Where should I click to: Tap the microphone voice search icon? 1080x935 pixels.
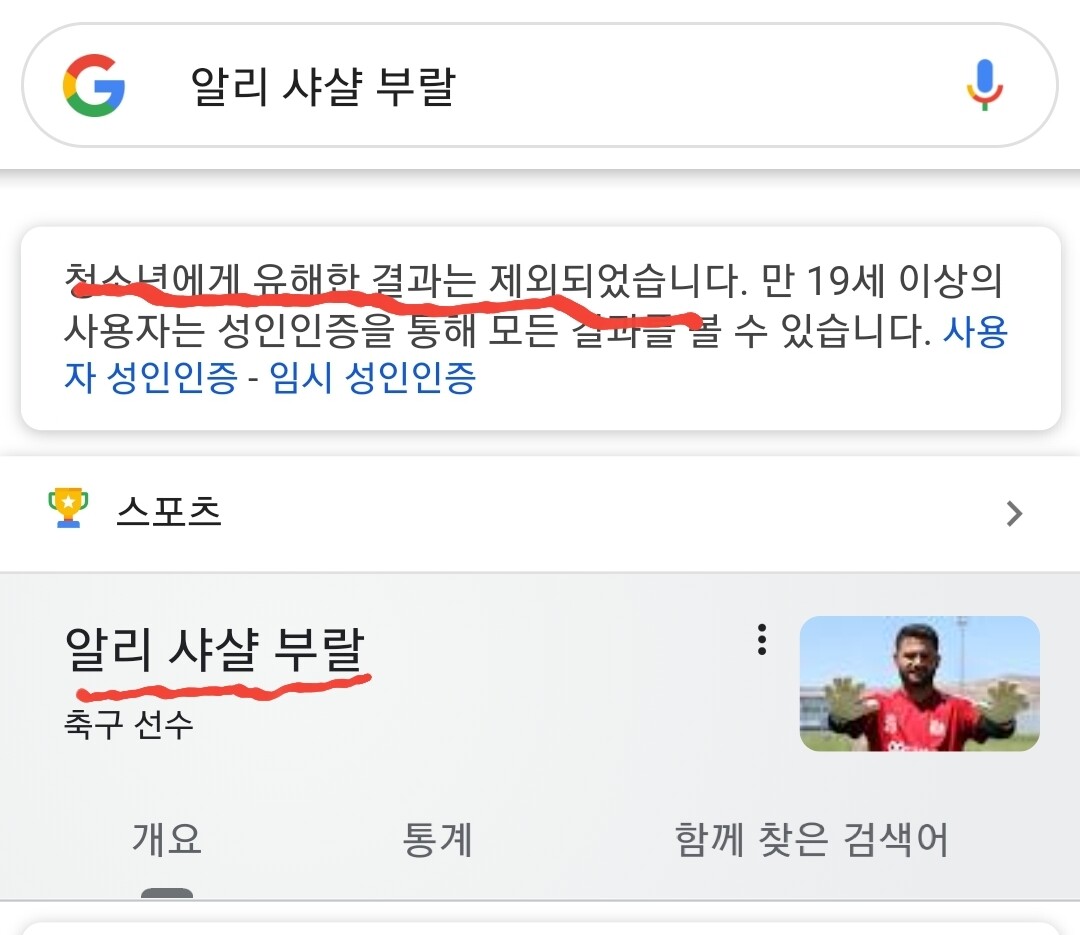click(984, 86)
